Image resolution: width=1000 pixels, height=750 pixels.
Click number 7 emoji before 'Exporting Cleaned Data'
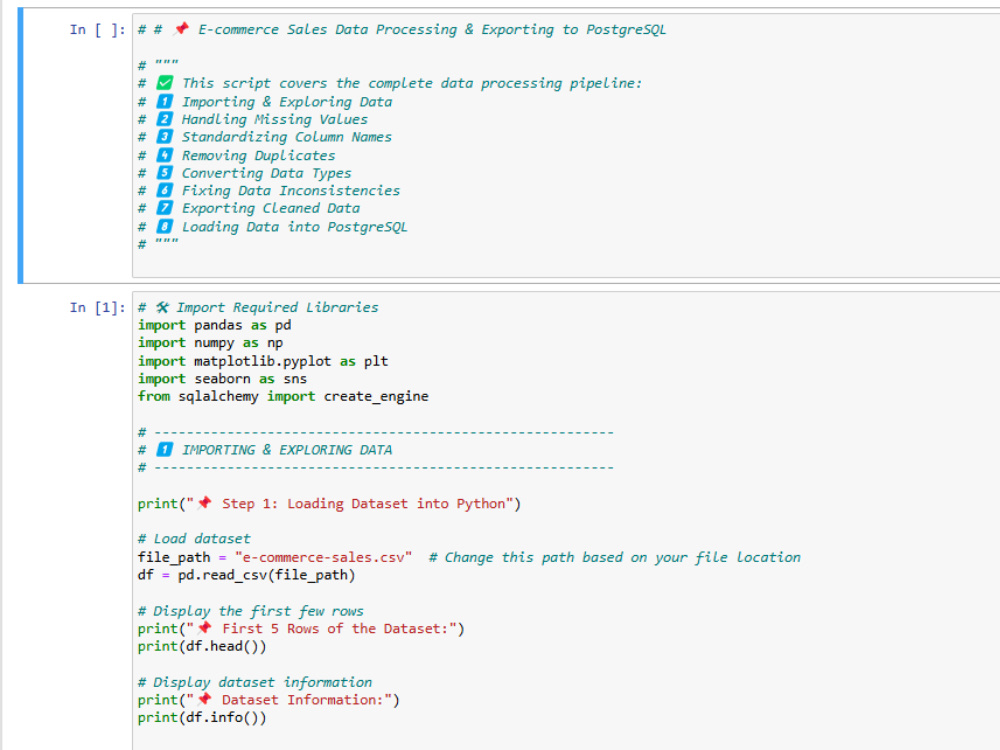coord(165,208)
